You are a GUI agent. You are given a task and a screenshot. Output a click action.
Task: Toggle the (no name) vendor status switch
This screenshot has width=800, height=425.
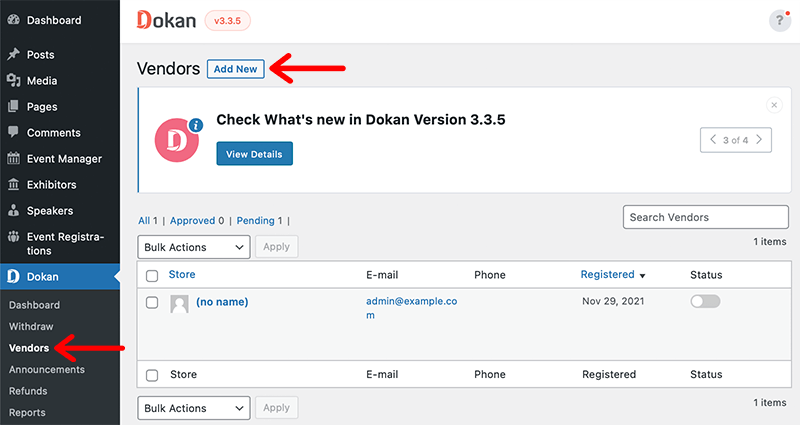coord(705,301)
